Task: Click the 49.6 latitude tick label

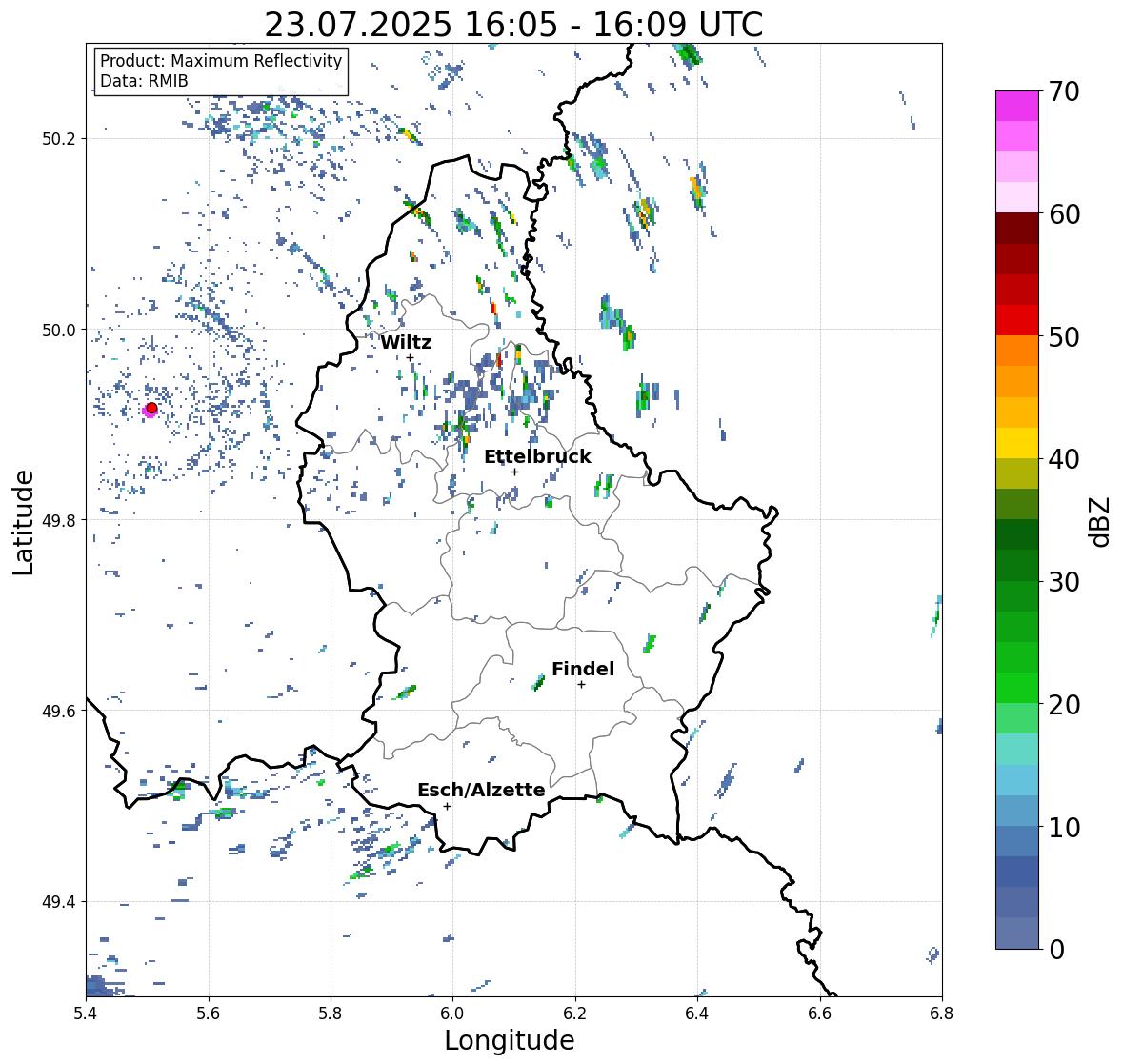Action: tap(60, 711)
